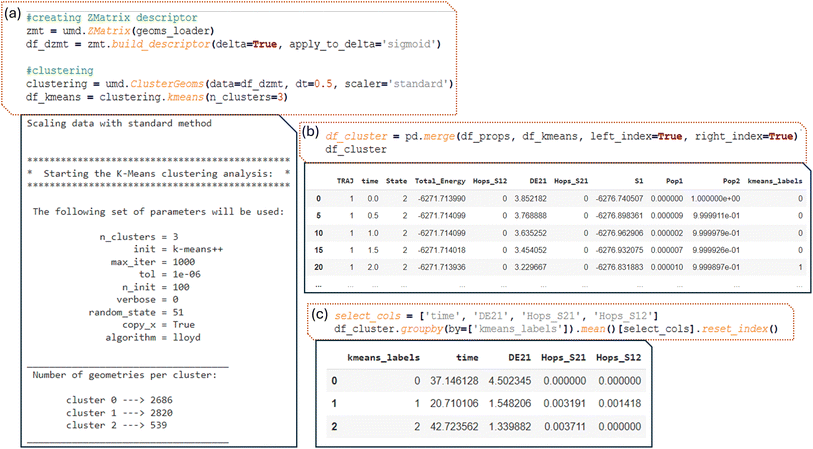Click the 'copy_x = True' parameter line
The height and width of the screenshot is (449, 813).
[159, 325]
